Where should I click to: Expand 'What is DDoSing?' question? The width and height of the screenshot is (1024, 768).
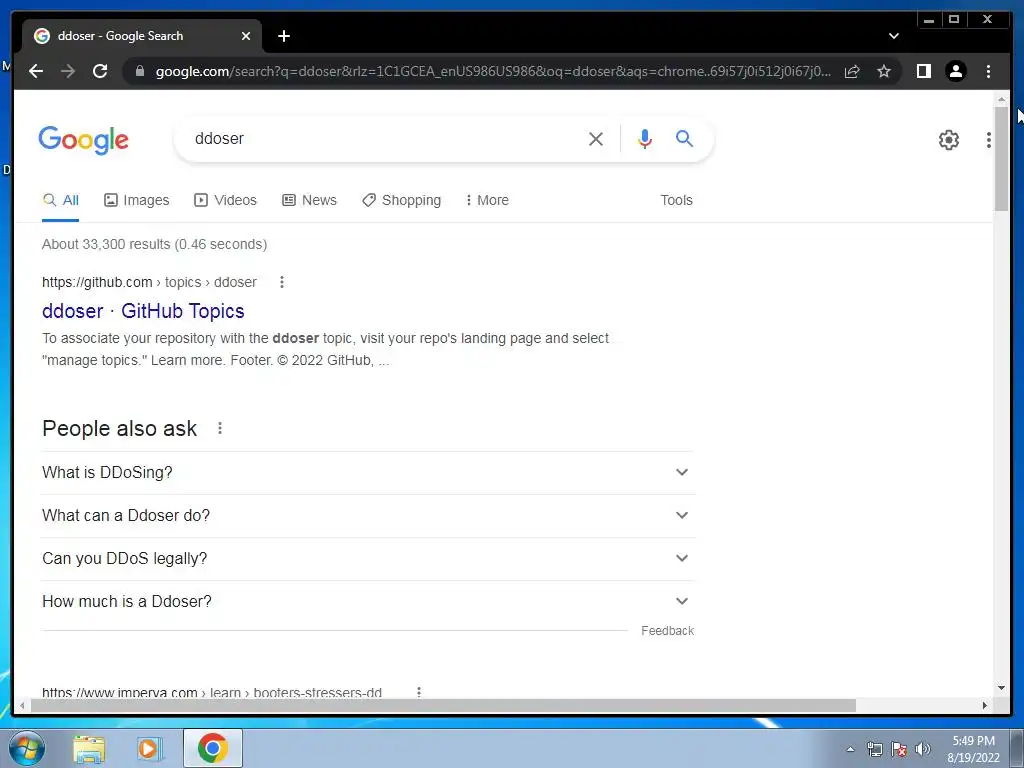368,472
